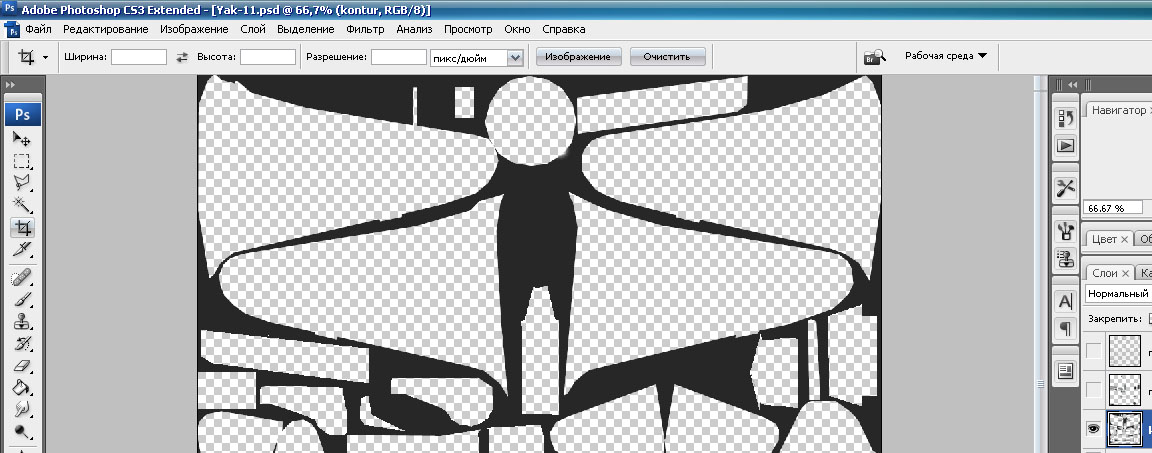This screenshot has width=1152, height=453.
Task: Select the Polygonal Lasso tool
Action: (22, 183)
